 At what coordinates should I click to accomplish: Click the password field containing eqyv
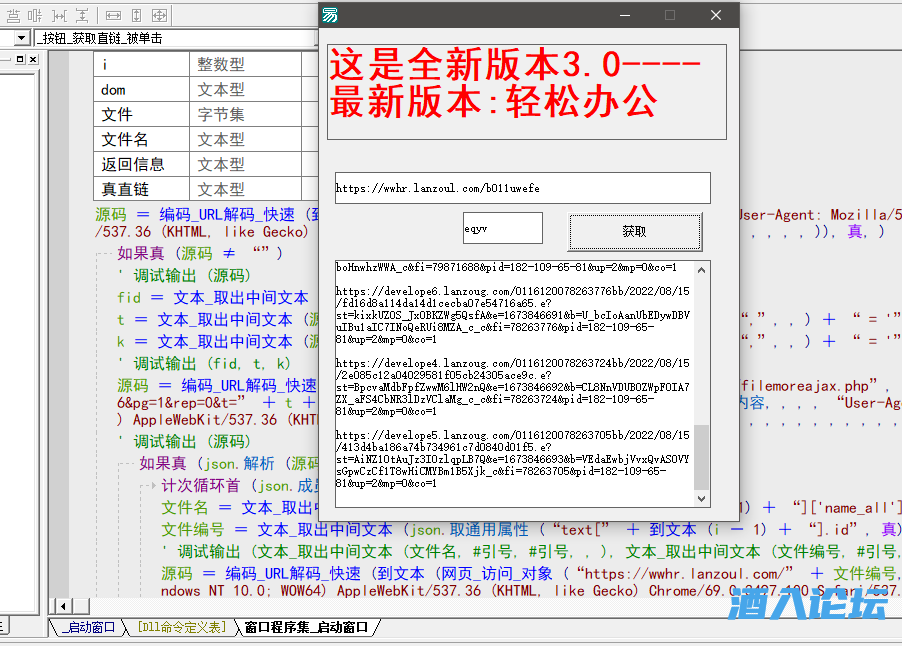[502, 228]
